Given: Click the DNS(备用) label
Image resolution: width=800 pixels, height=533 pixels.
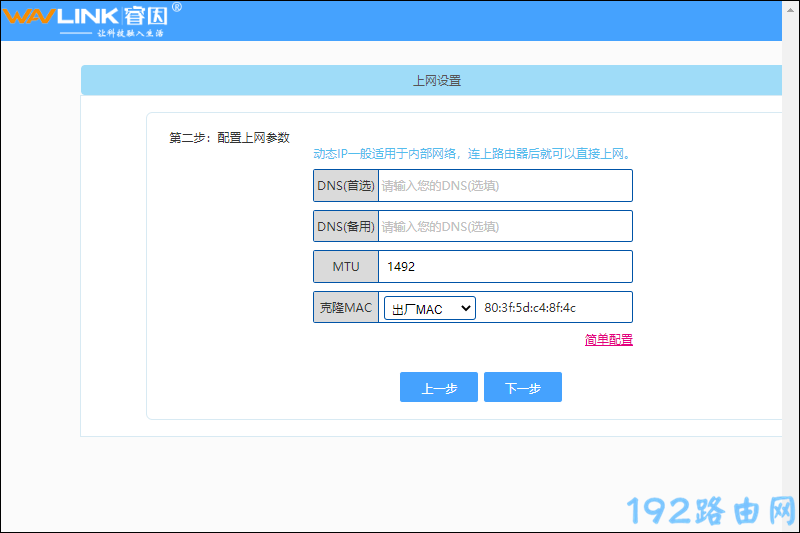Looking at the screenshot, I should pos(345,227).
